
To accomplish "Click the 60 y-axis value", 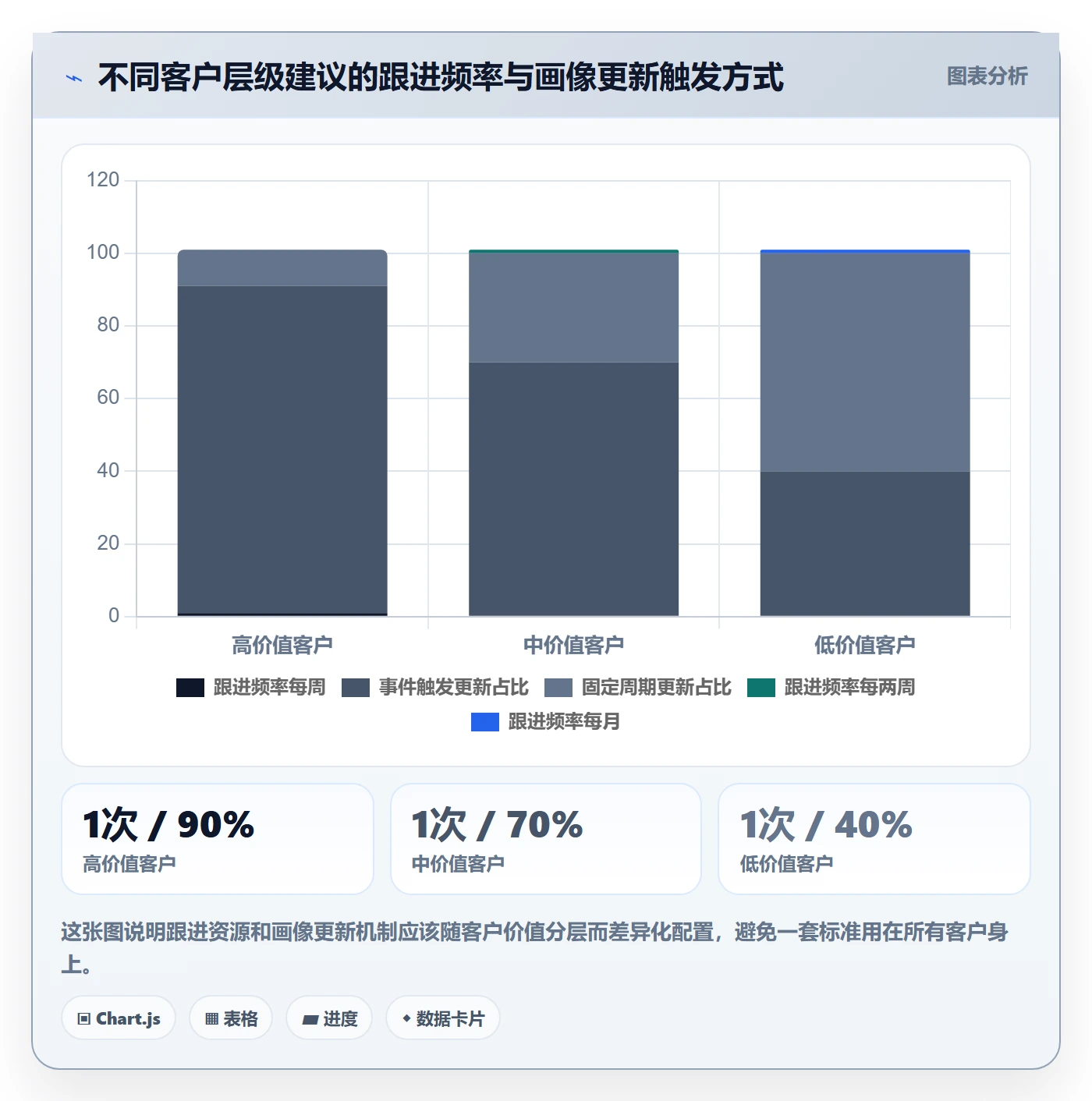I will (108, 398).
